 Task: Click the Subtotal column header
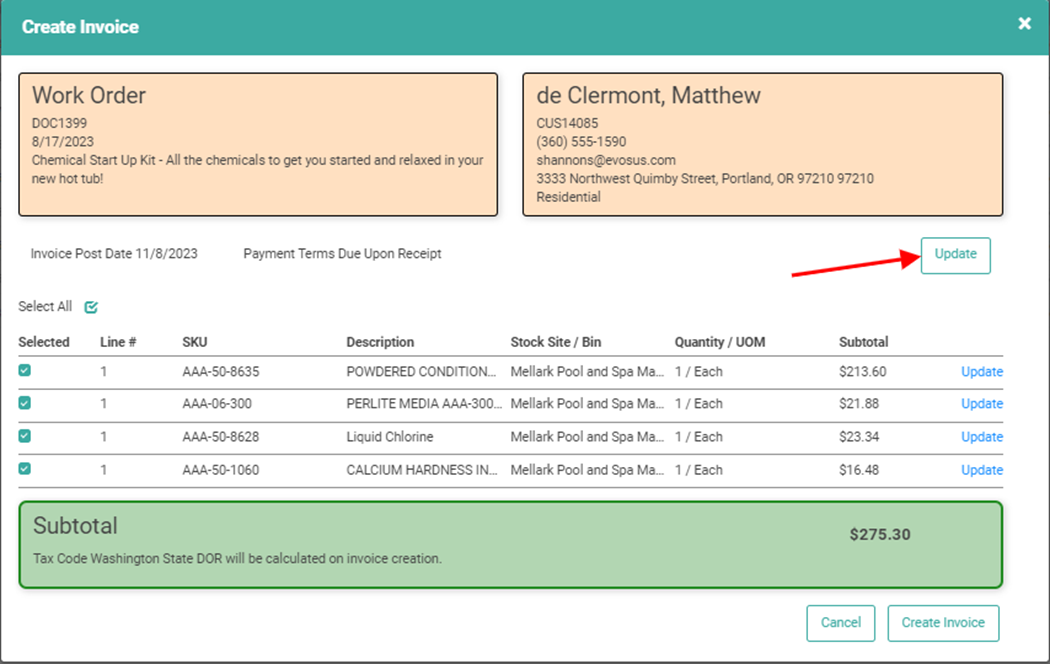coord(863,342)
